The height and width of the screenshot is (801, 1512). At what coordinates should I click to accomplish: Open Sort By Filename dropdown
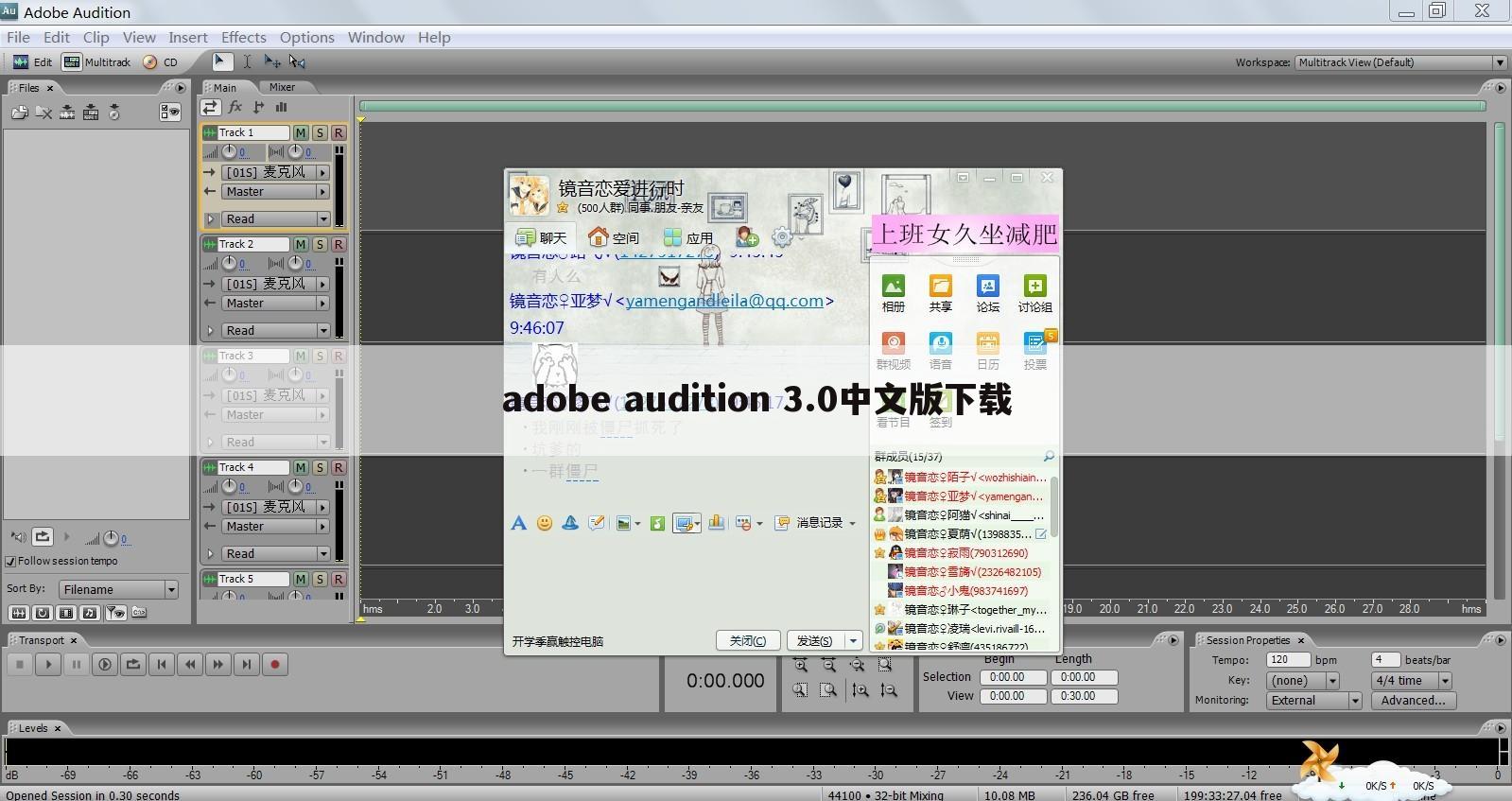[x=118, y=589]
